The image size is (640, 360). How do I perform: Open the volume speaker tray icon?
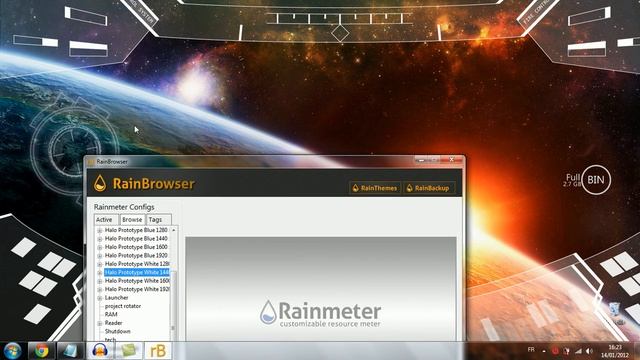[x=589, y=351]
